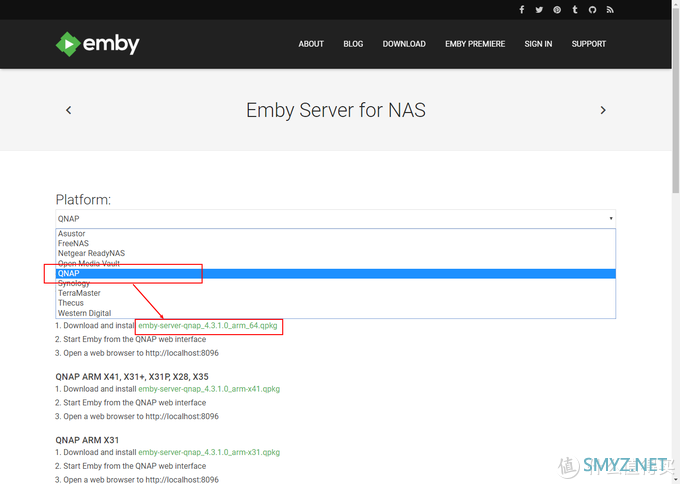Open the Pinterest social icon
The width and height of the screenshot is (680, 484).
coord(557,10)
